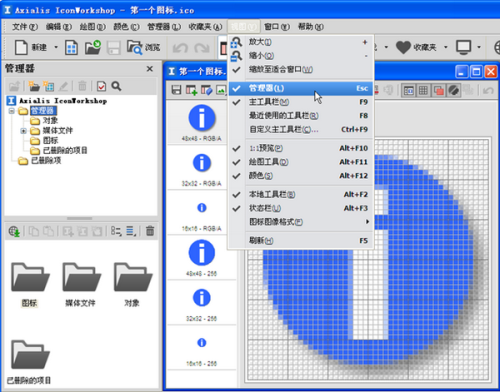Expand the 媒体文件 tree node
500x392 pixels.
click(23, 131)
